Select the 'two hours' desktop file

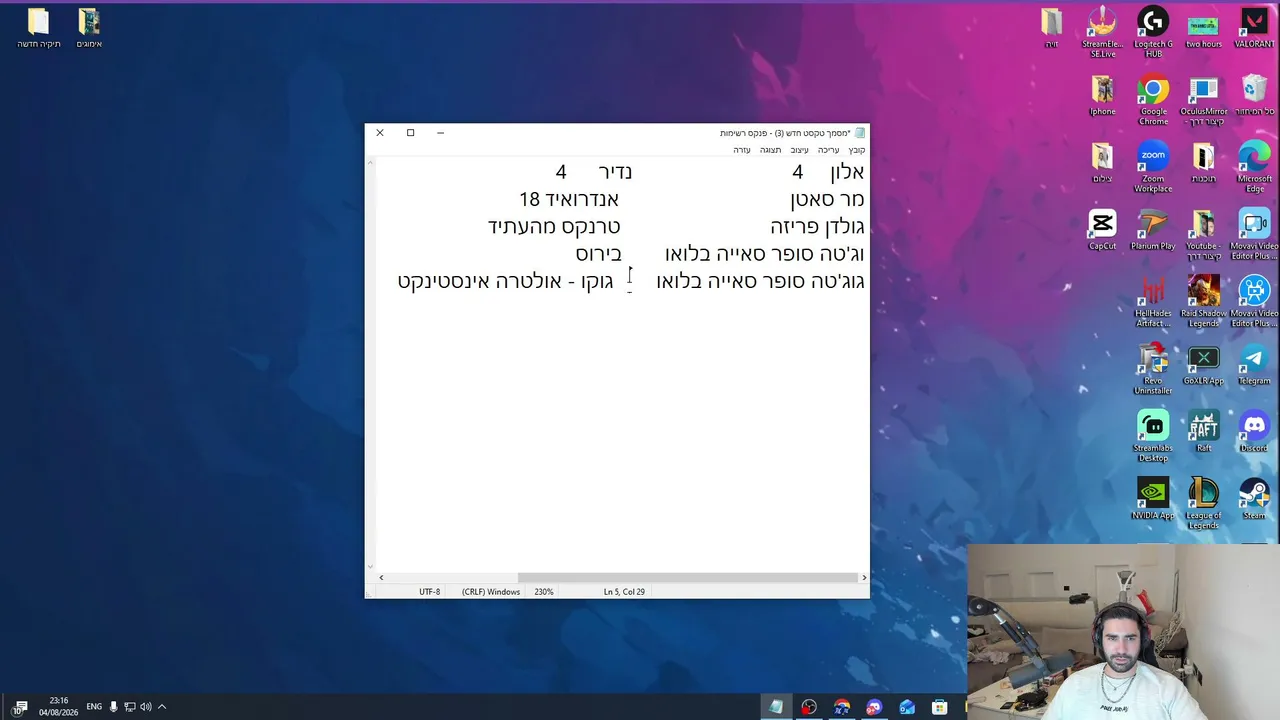pyautogui.click(x=1203, y=29)
